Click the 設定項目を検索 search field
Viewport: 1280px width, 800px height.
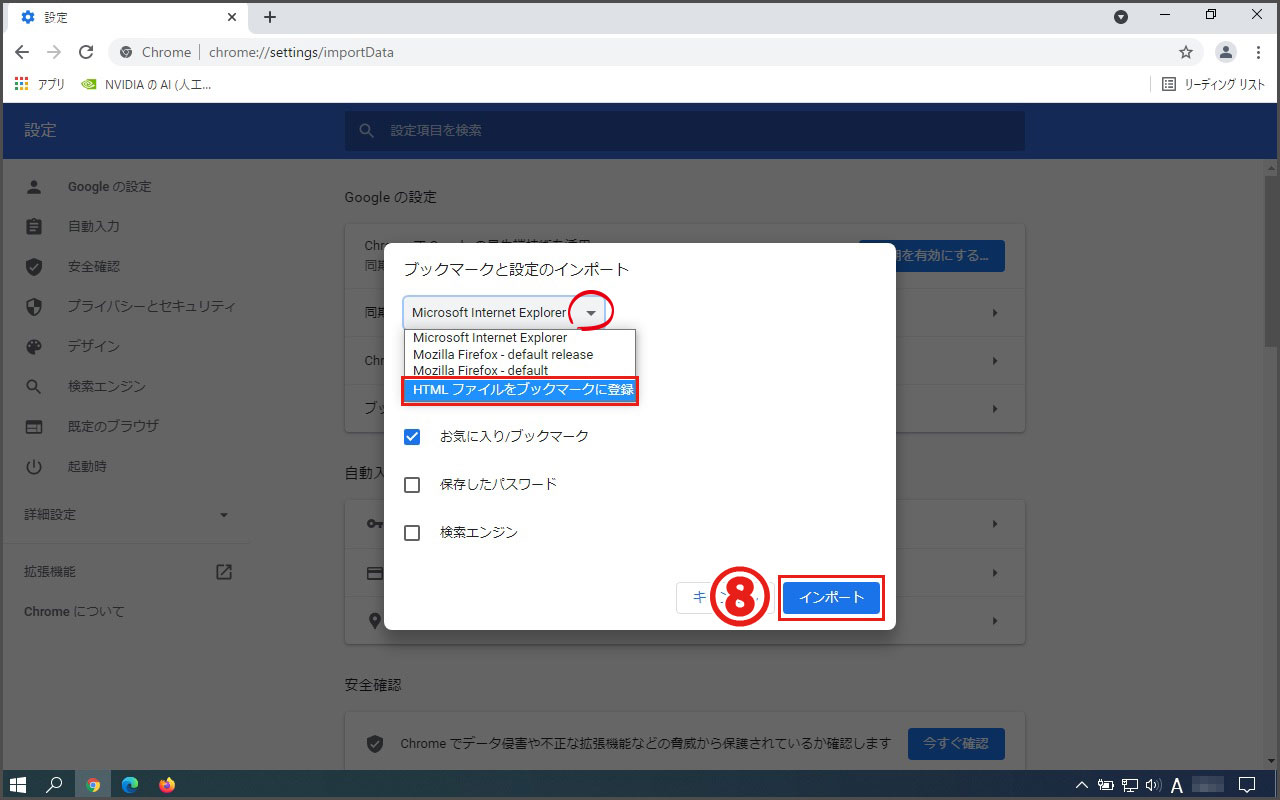pos(685,130)
